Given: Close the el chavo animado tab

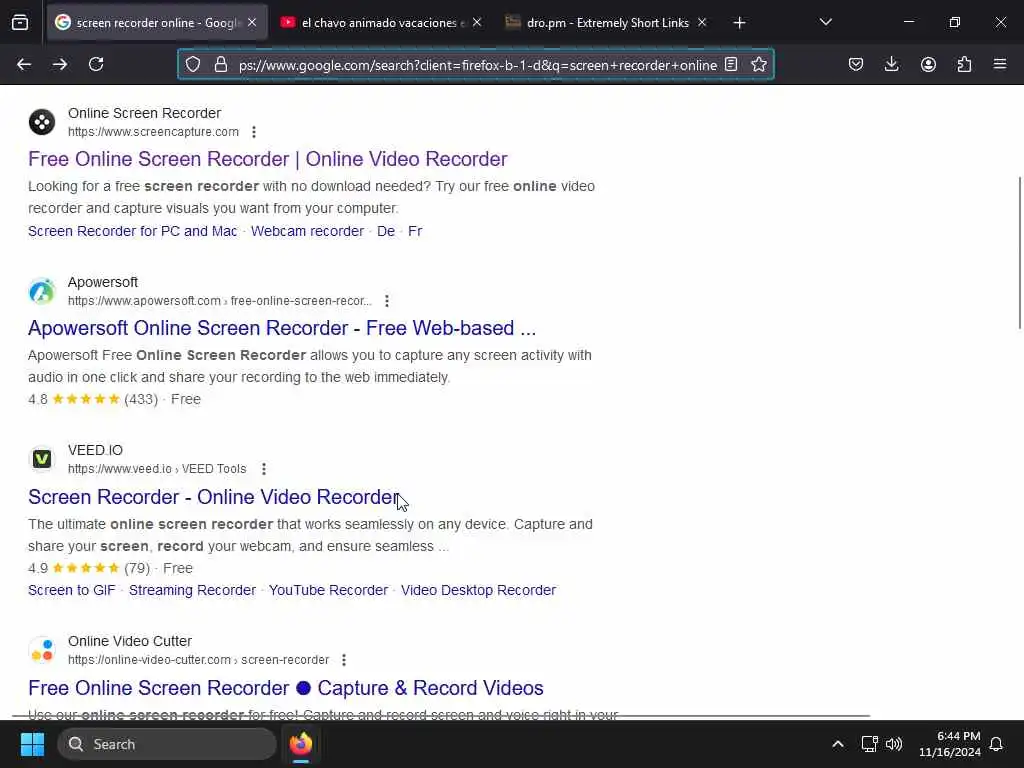Looking at the screenshot, I should tap(477, 23).
